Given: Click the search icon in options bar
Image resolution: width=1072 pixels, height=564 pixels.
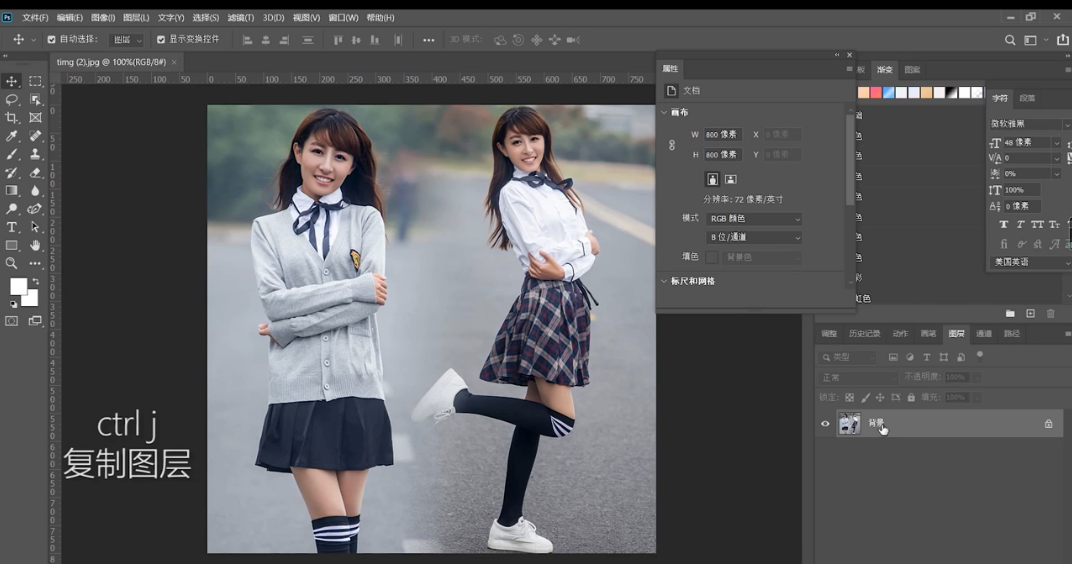Looking at the screenshot, I should [x=1010, y=40].
